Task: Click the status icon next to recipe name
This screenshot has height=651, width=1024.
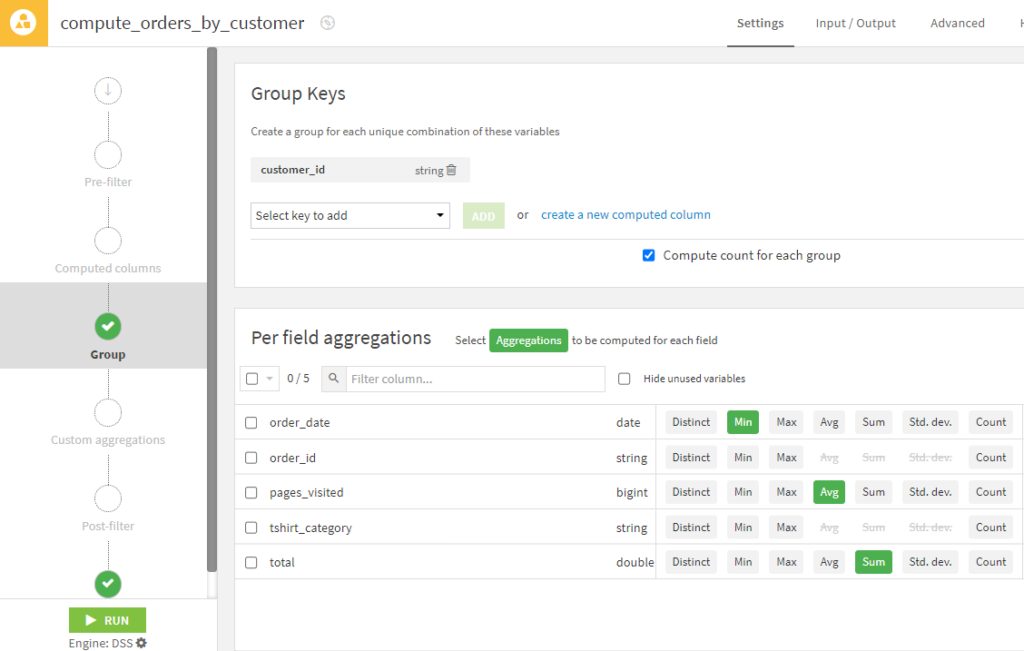Action: 327,23
